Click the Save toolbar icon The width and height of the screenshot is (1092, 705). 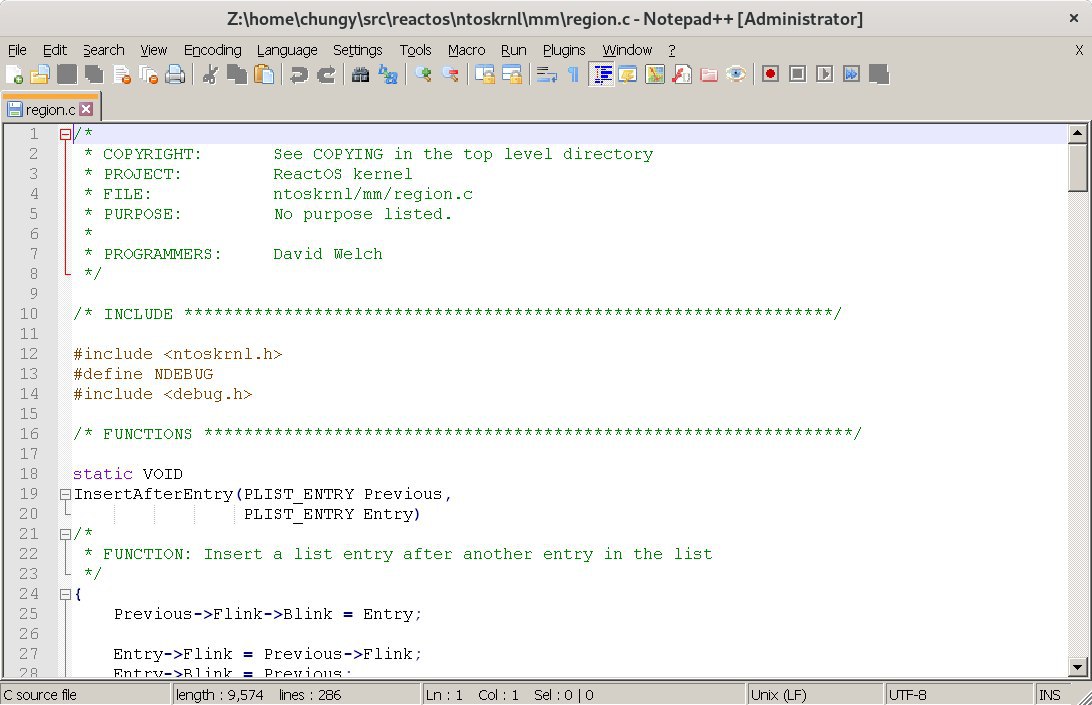pos(67,75)
